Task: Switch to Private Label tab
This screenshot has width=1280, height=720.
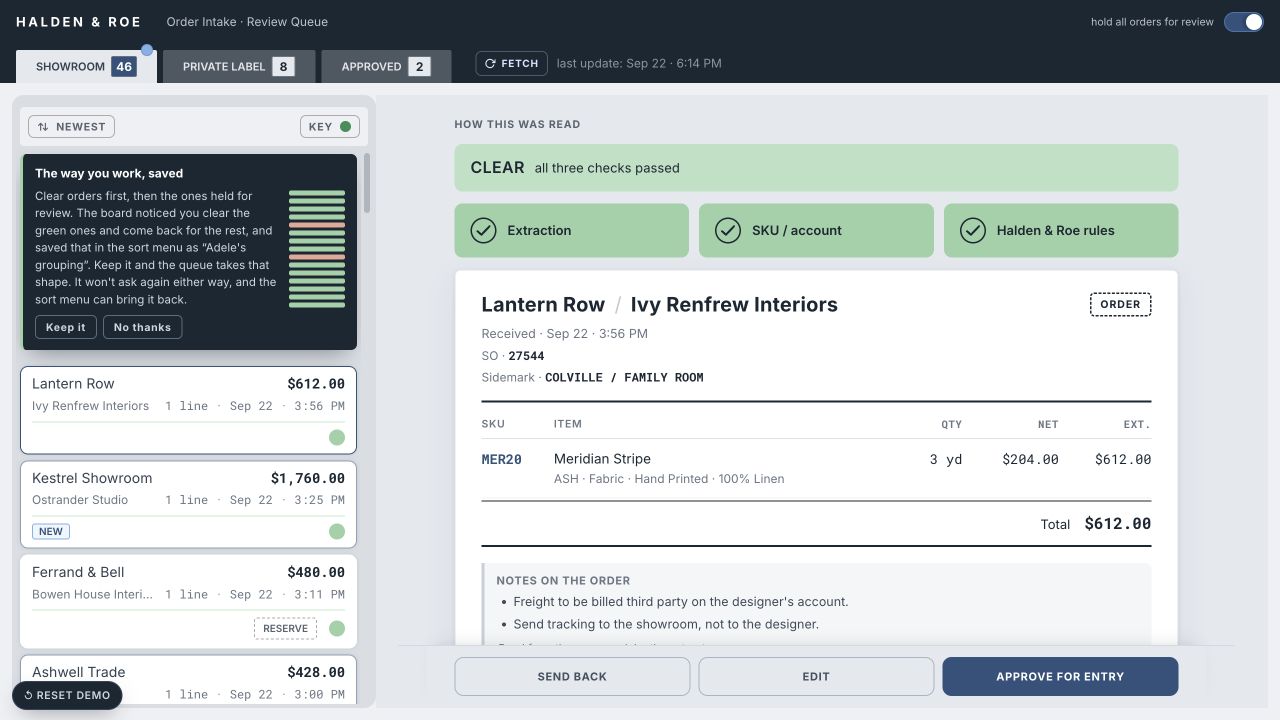Action: pyautogui.click(x=239, y=66)
